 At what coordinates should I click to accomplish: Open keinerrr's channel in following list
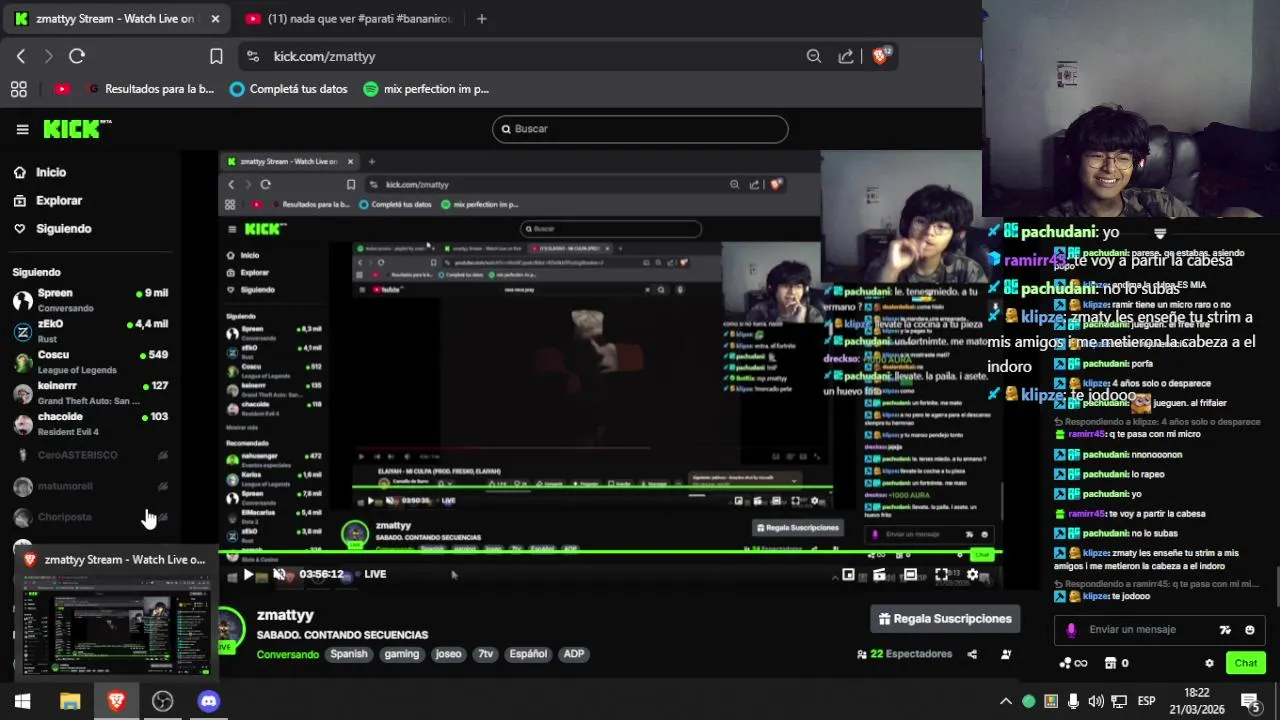pyautogui.click(x=90, y=393)
